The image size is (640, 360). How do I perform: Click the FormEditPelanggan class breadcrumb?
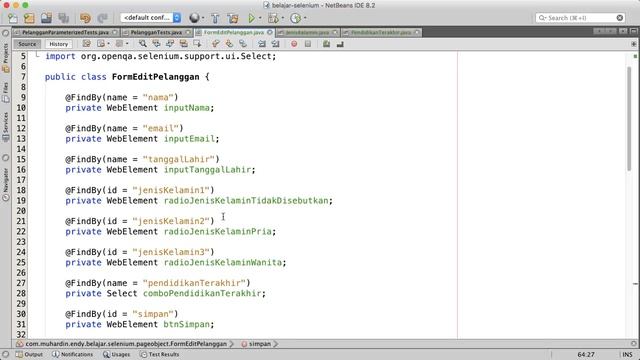[x=122, y=344]
